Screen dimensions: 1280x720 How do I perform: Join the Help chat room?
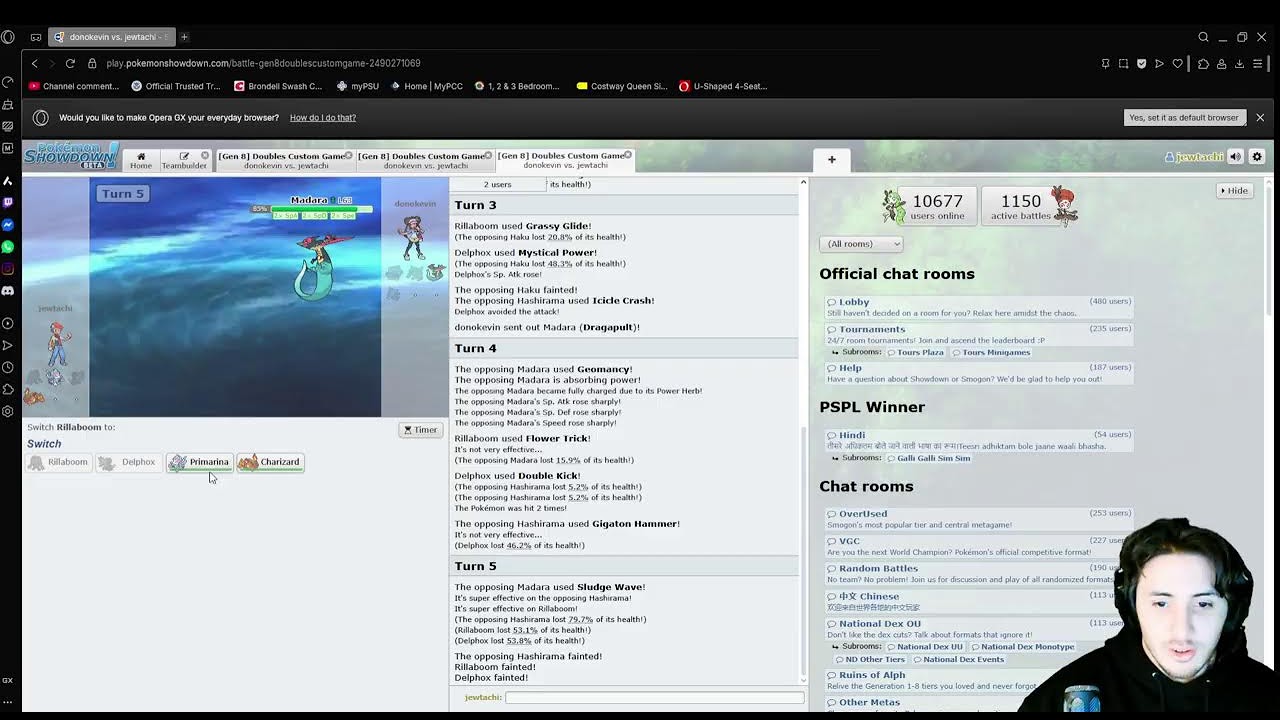[x=979, y=373]
